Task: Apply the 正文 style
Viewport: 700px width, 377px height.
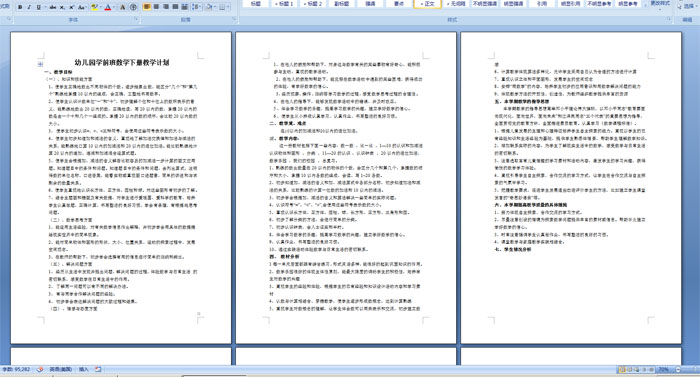Action: point(428,4)
